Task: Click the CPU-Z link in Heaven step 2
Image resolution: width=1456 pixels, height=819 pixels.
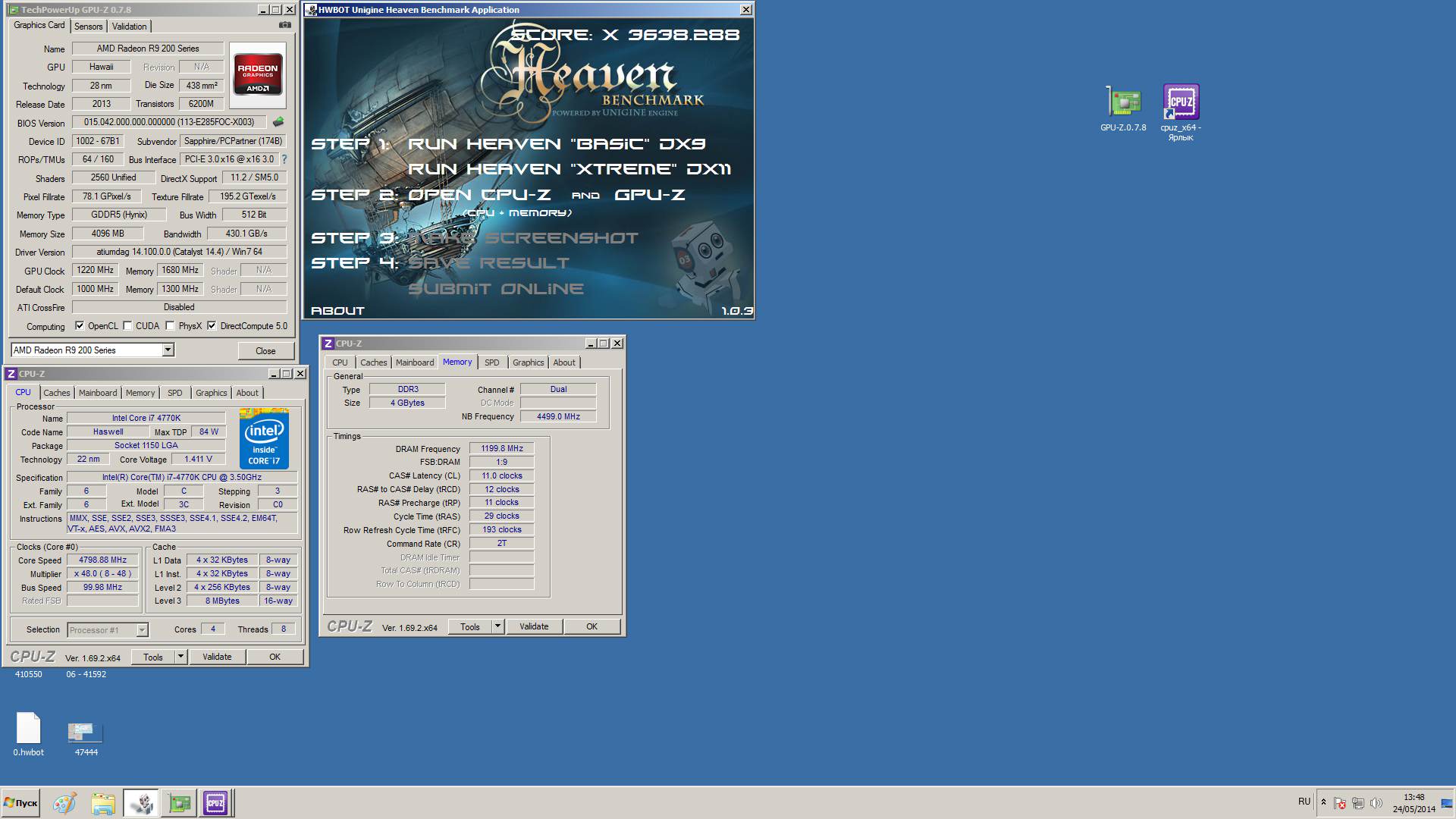Action: click(516, 194)
